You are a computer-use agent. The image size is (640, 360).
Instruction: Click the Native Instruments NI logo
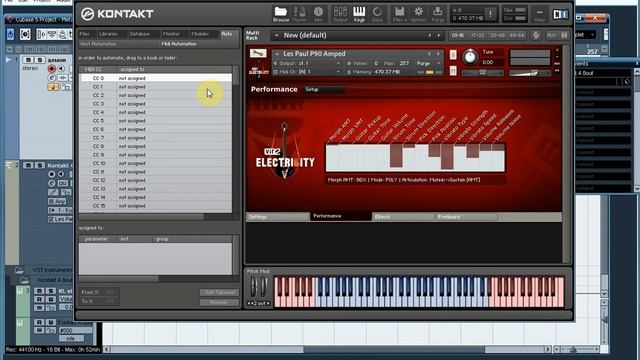[x=560, y=14]
